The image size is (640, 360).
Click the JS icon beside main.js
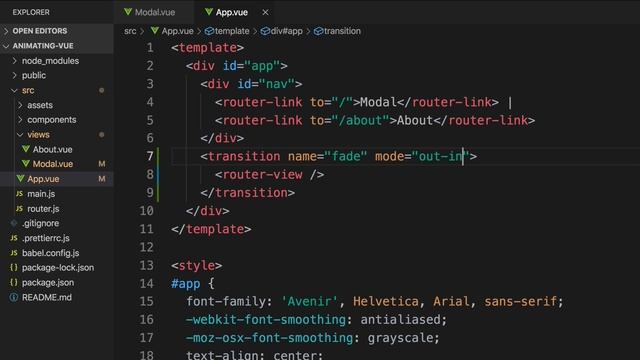pyautogui.click(x=19, y=193)
